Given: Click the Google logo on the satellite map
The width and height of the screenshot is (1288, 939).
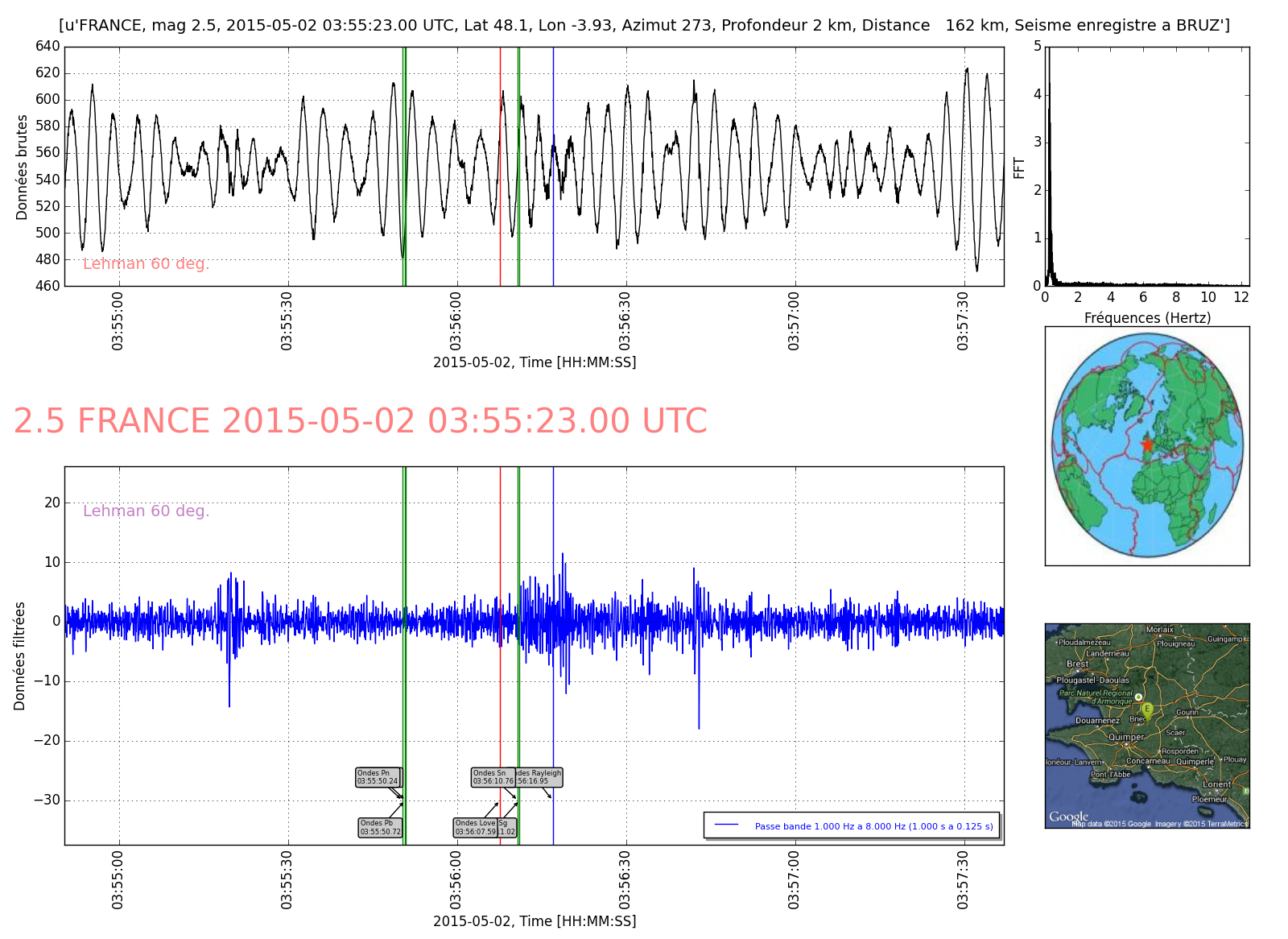Looking at the screenshot, I should [1068, 817].
